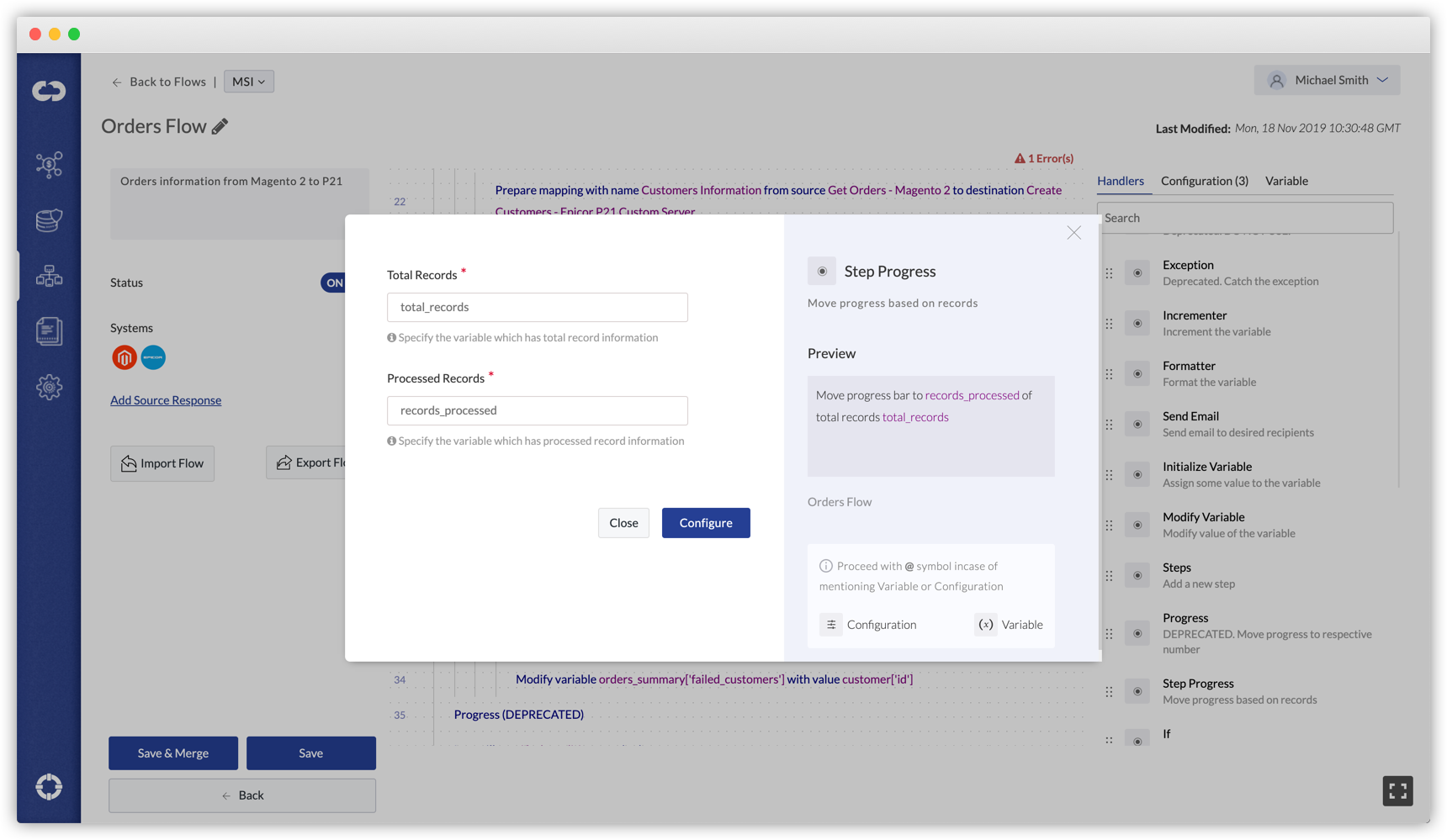
Task: Click the Formatter handler icon
Action: (x=1137, y=374)
